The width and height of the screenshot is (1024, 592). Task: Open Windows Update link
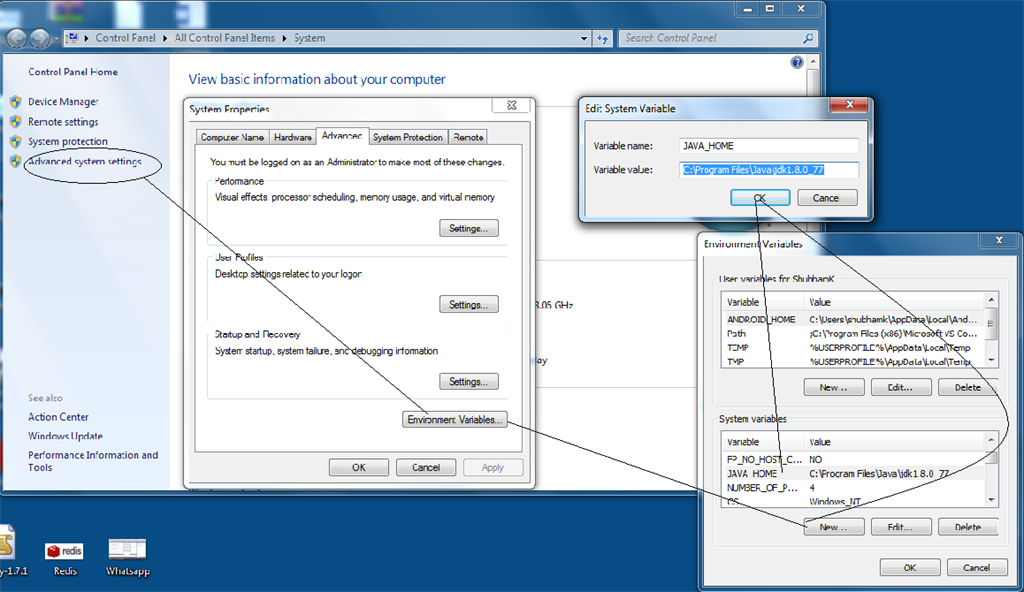click(x=65, y=436)
